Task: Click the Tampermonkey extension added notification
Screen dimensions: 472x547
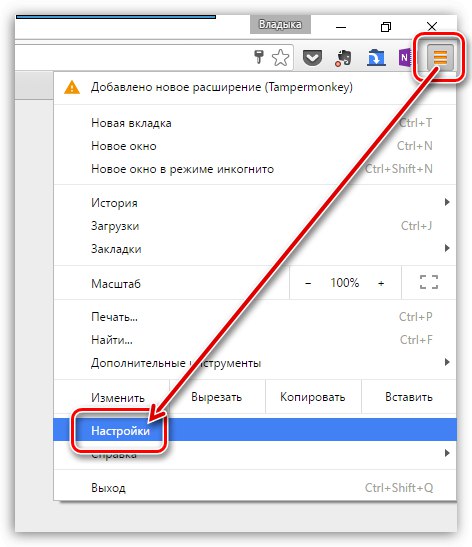Action: (255, 87)
